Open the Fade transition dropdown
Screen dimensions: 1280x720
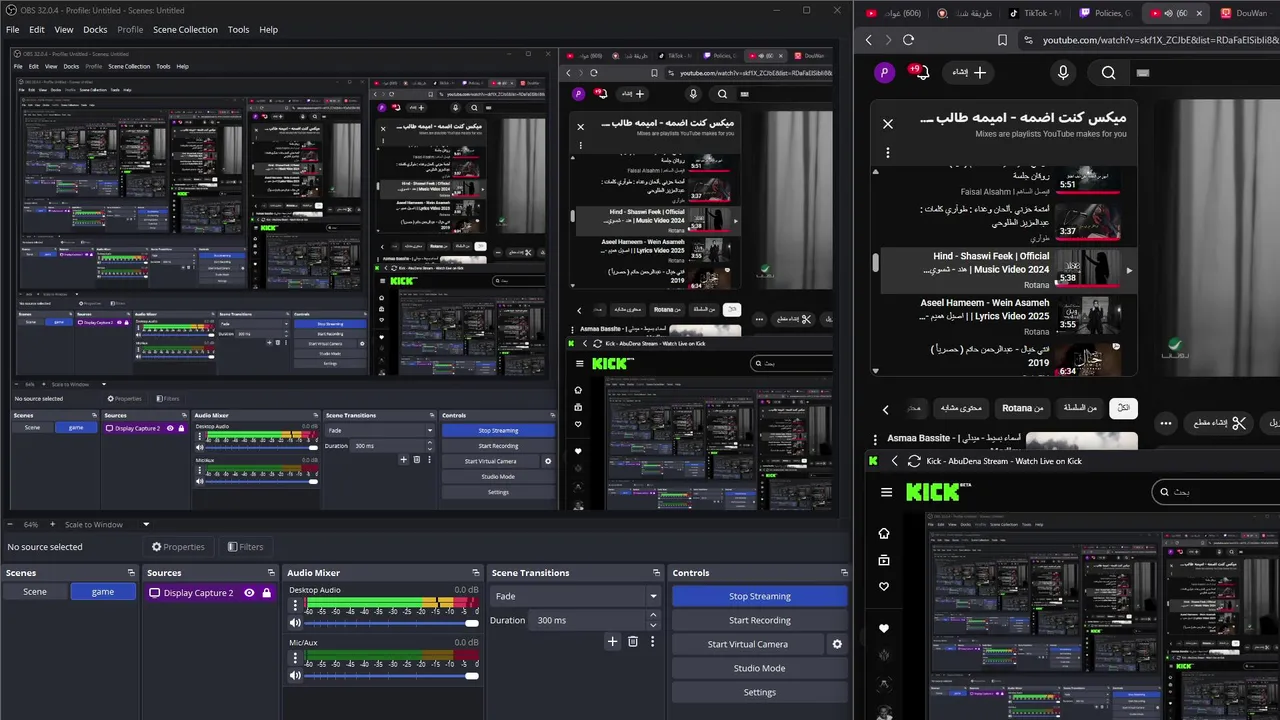pyautogui.click(x=575, y=596)
